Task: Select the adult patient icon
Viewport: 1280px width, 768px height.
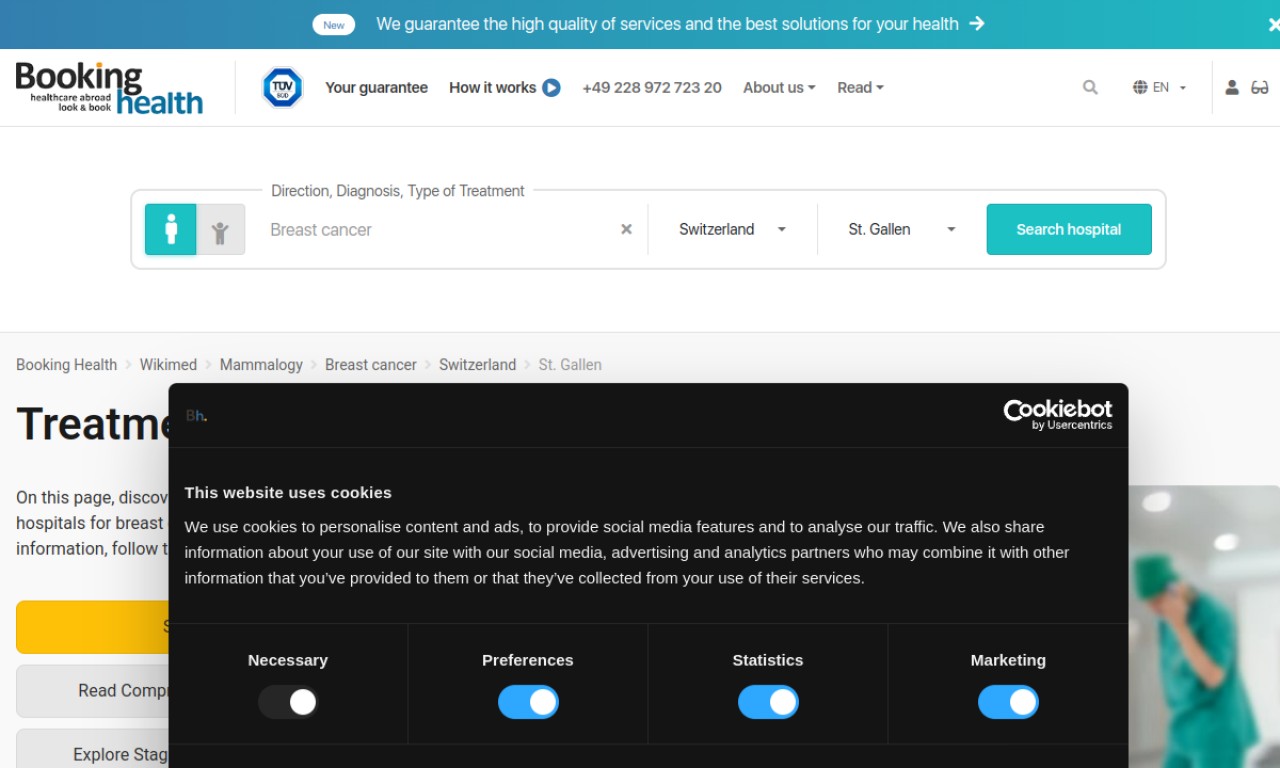Action: coord(171,229)
